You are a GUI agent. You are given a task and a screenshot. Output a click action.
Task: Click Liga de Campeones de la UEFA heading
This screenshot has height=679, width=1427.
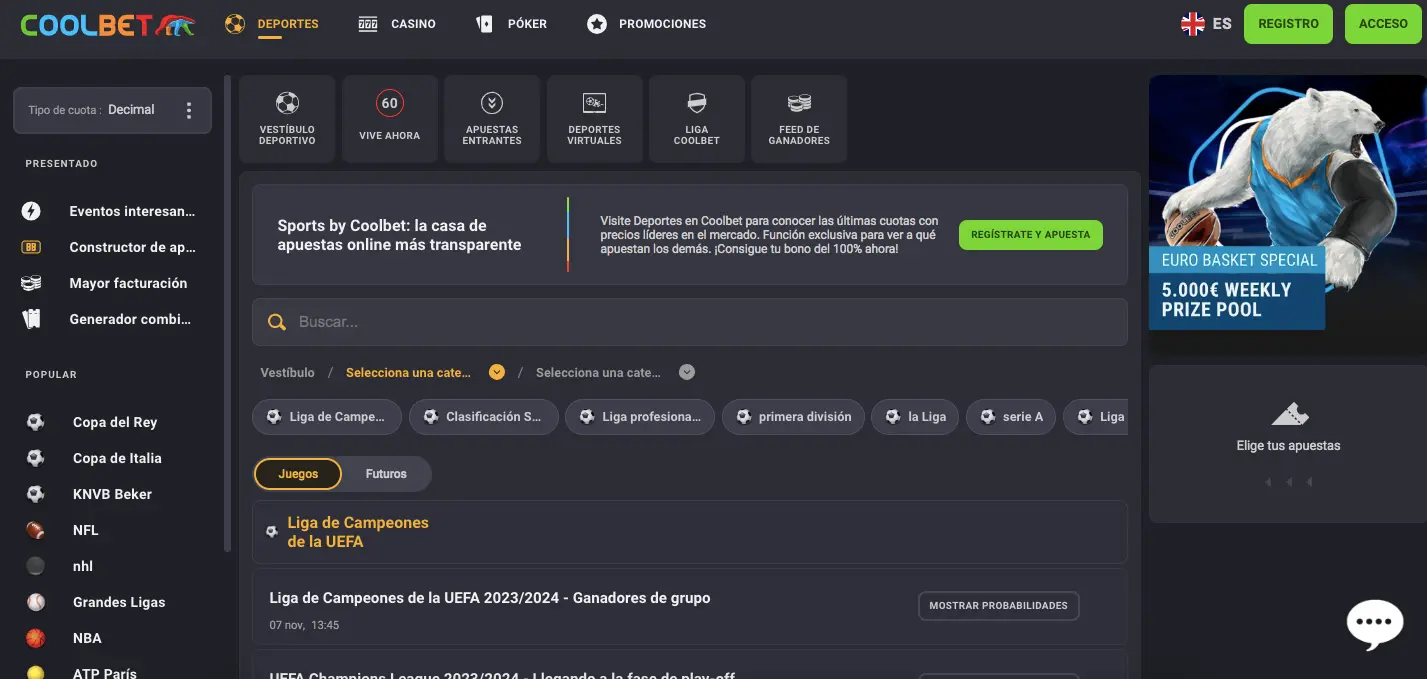pos(358,532)
